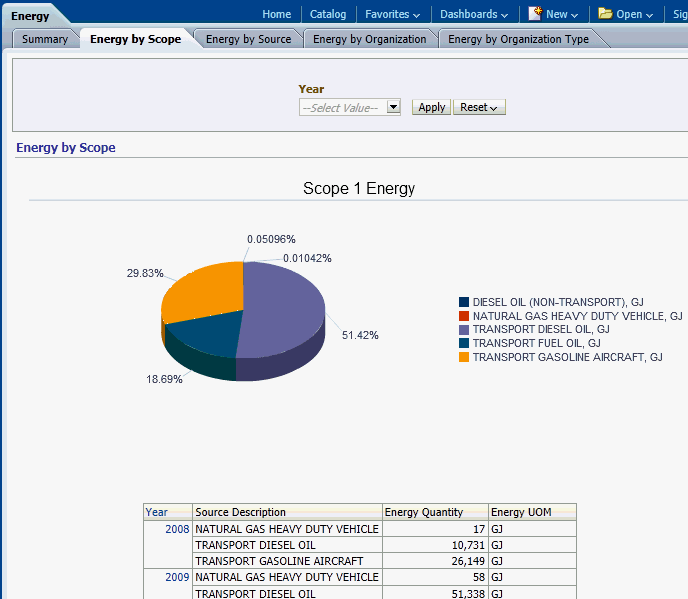688x599 pixels.
Task: Click the 0.01042% pie label
Action: coord(307,258)
